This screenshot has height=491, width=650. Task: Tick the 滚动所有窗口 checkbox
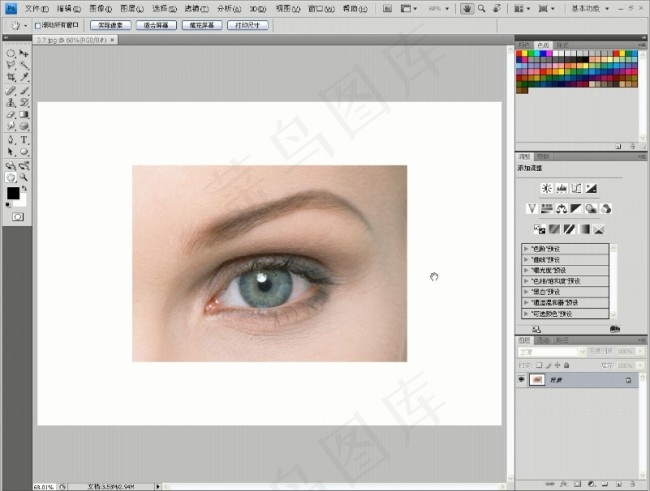38,26
